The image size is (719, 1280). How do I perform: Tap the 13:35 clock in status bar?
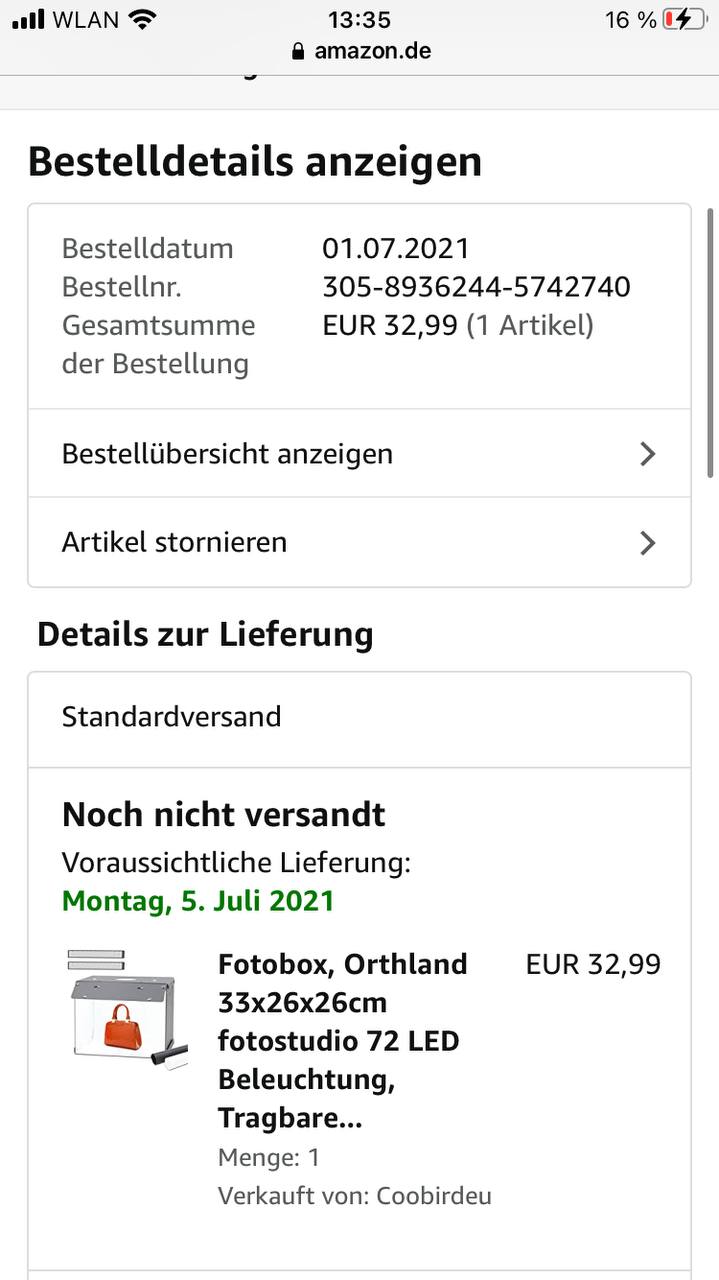pos(359,19)
